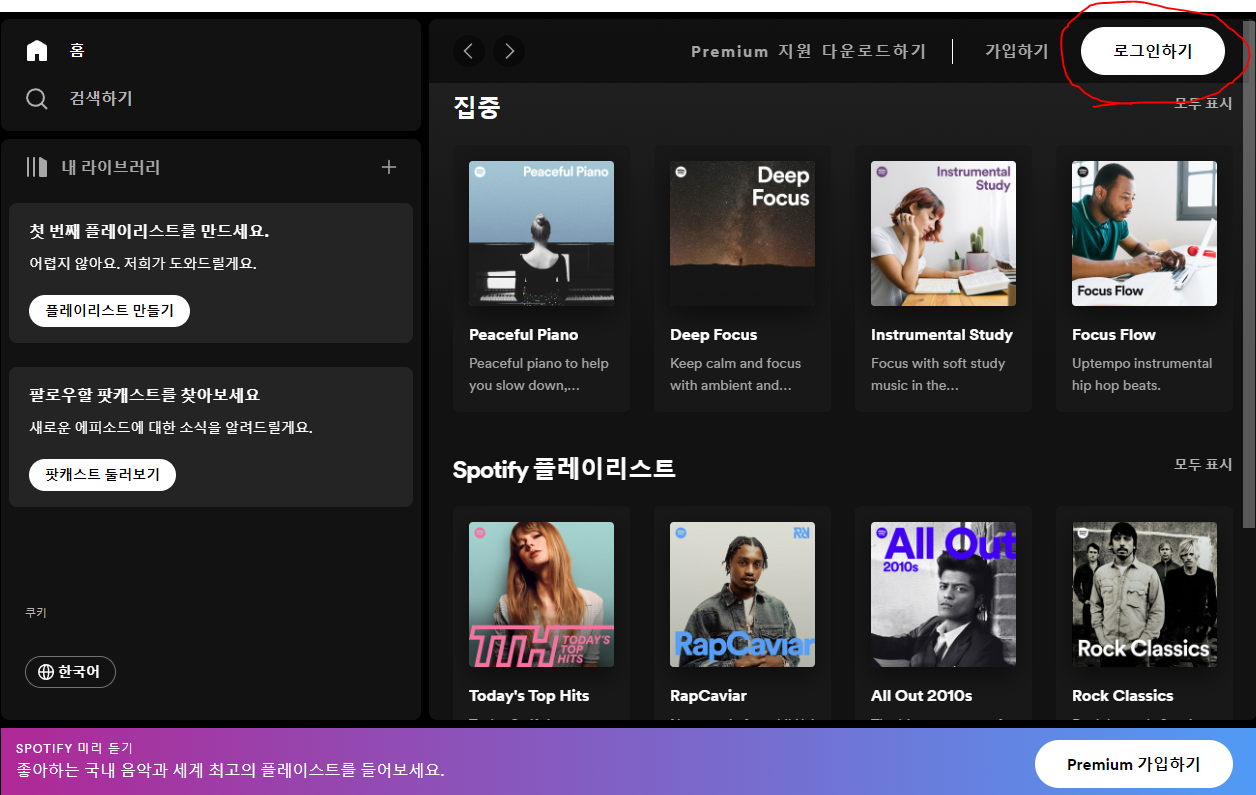This screenshot has height=795, width=1256.
Task: Click the Premium link in top bar
Action: [729, 51]
